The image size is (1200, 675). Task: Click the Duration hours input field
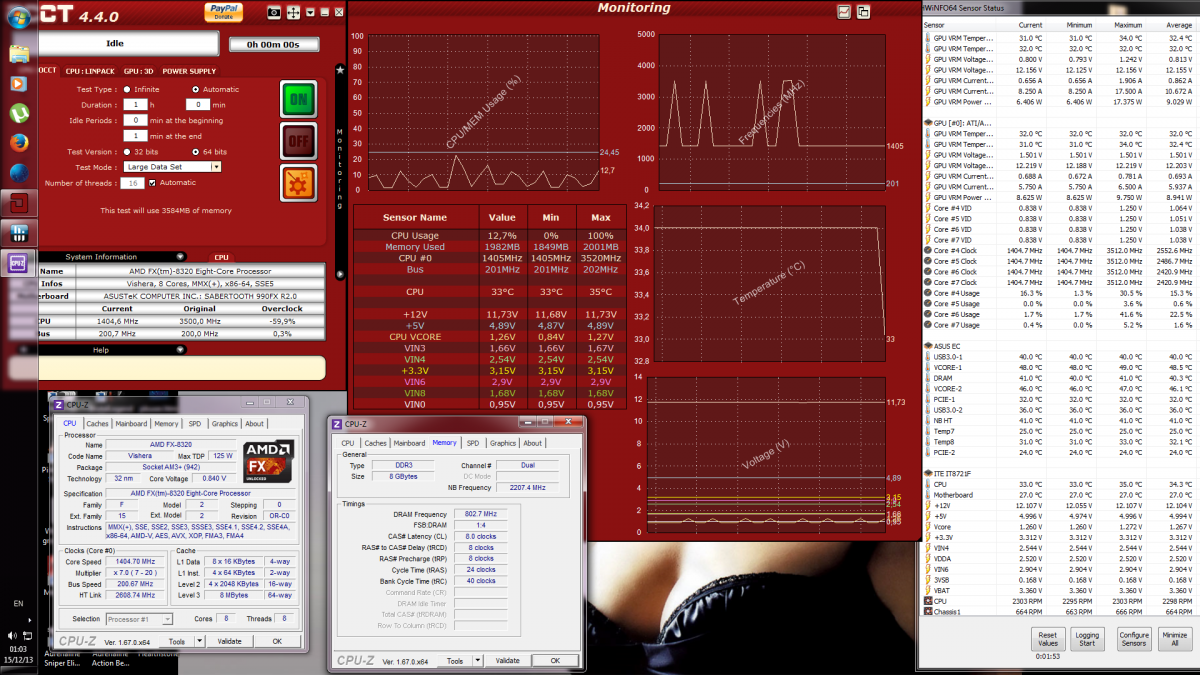click(x=135, y=104)
